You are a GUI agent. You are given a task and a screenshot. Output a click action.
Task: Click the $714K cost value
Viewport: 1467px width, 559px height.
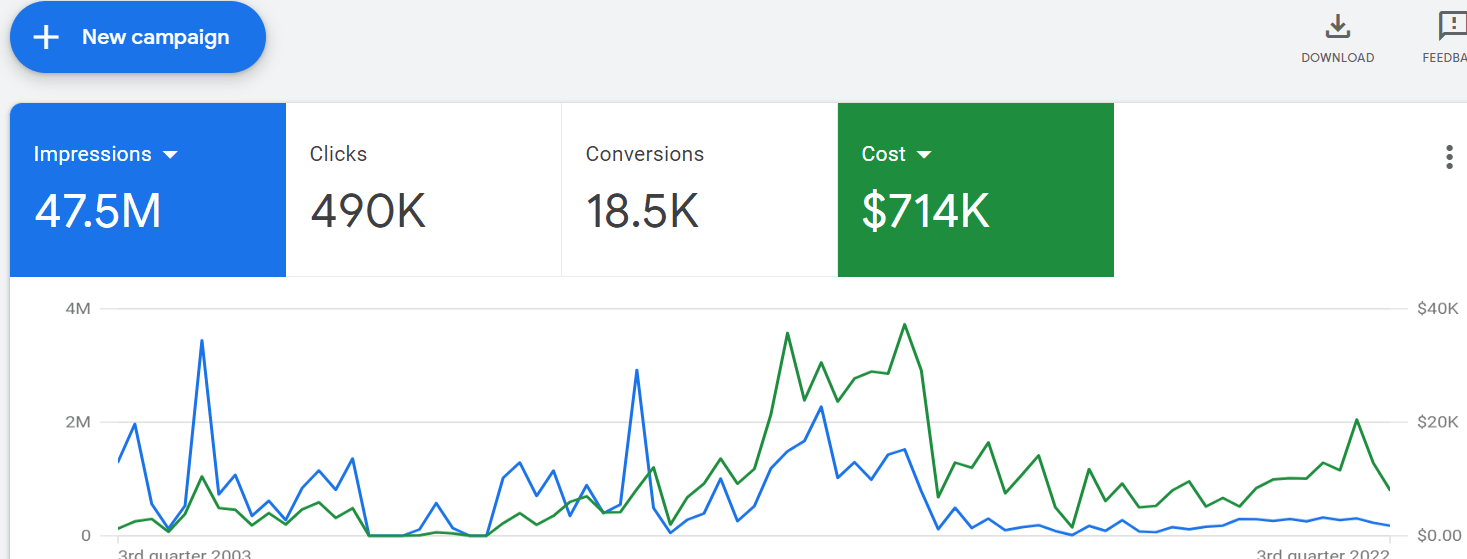(926, 211)
